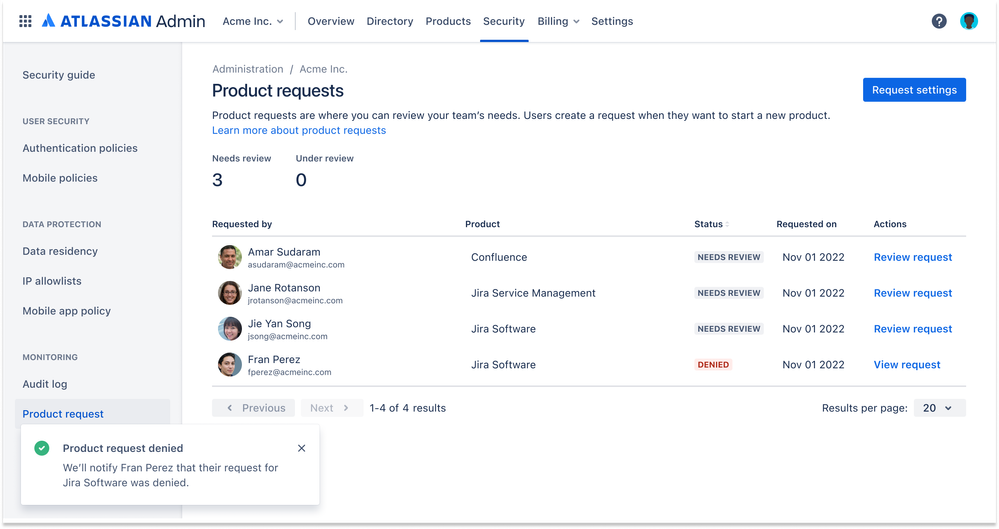The height and width of the screenshot is (529, 999).
Task: Open IP allowlists in sidebar
Action: coord(52,281)
